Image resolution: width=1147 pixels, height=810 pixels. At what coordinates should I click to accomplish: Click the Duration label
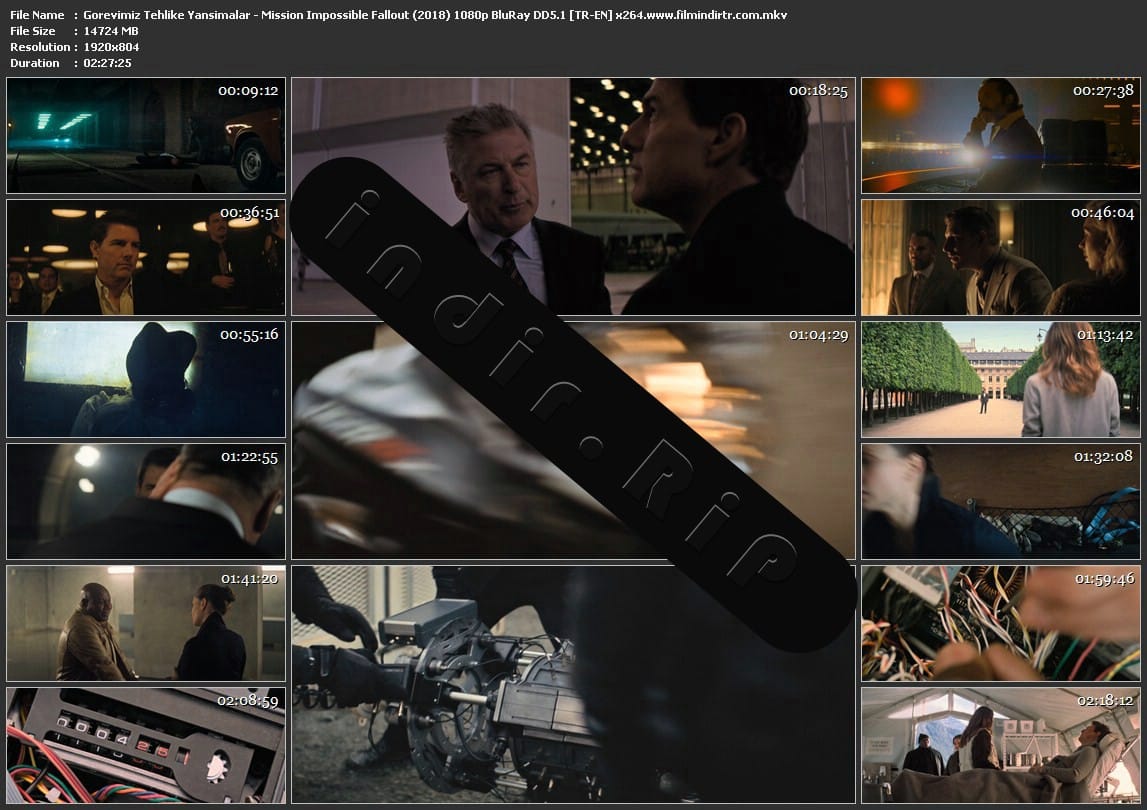click(35, 63)
